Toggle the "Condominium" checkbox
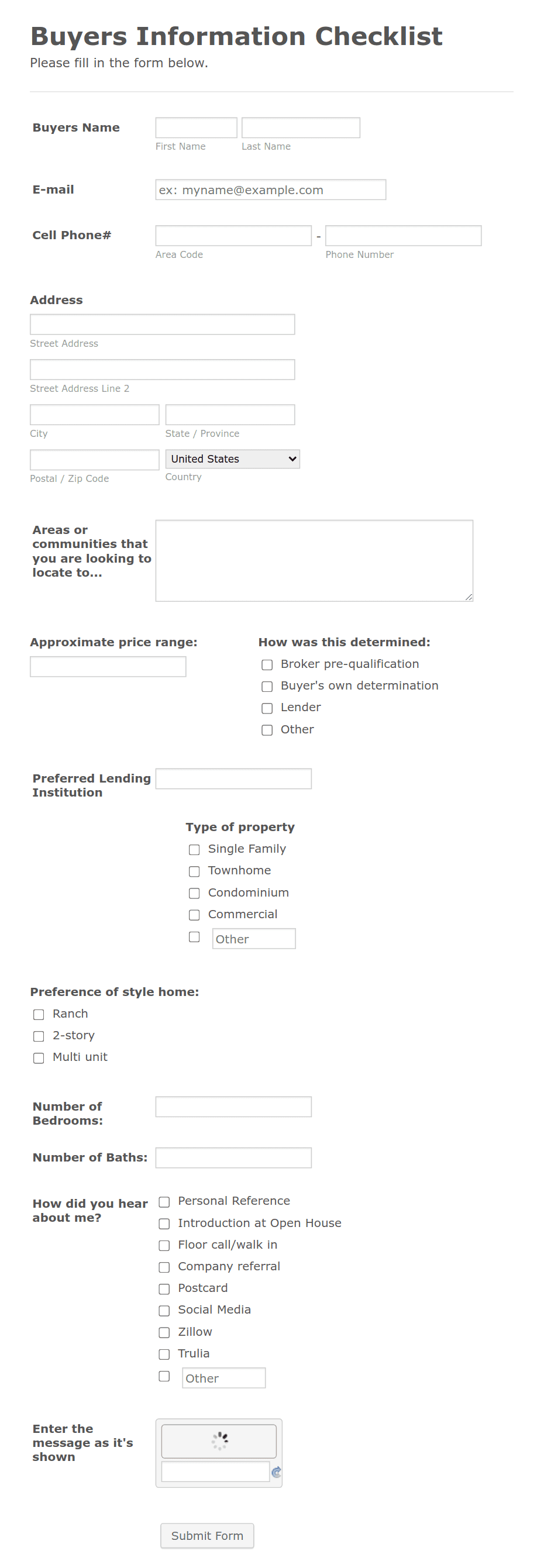Viewport: 544px width, 1568px height. [194, 894]
